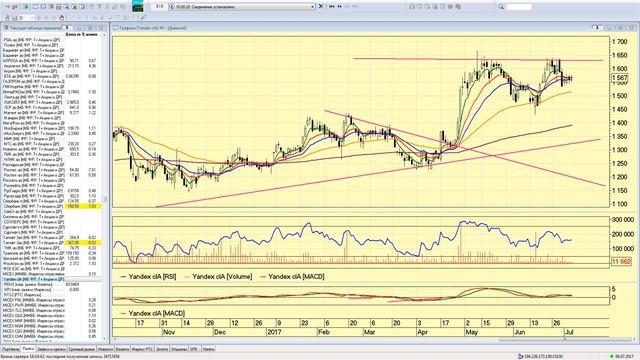Click the 2017 year marker on the time axis

point(275,332)
